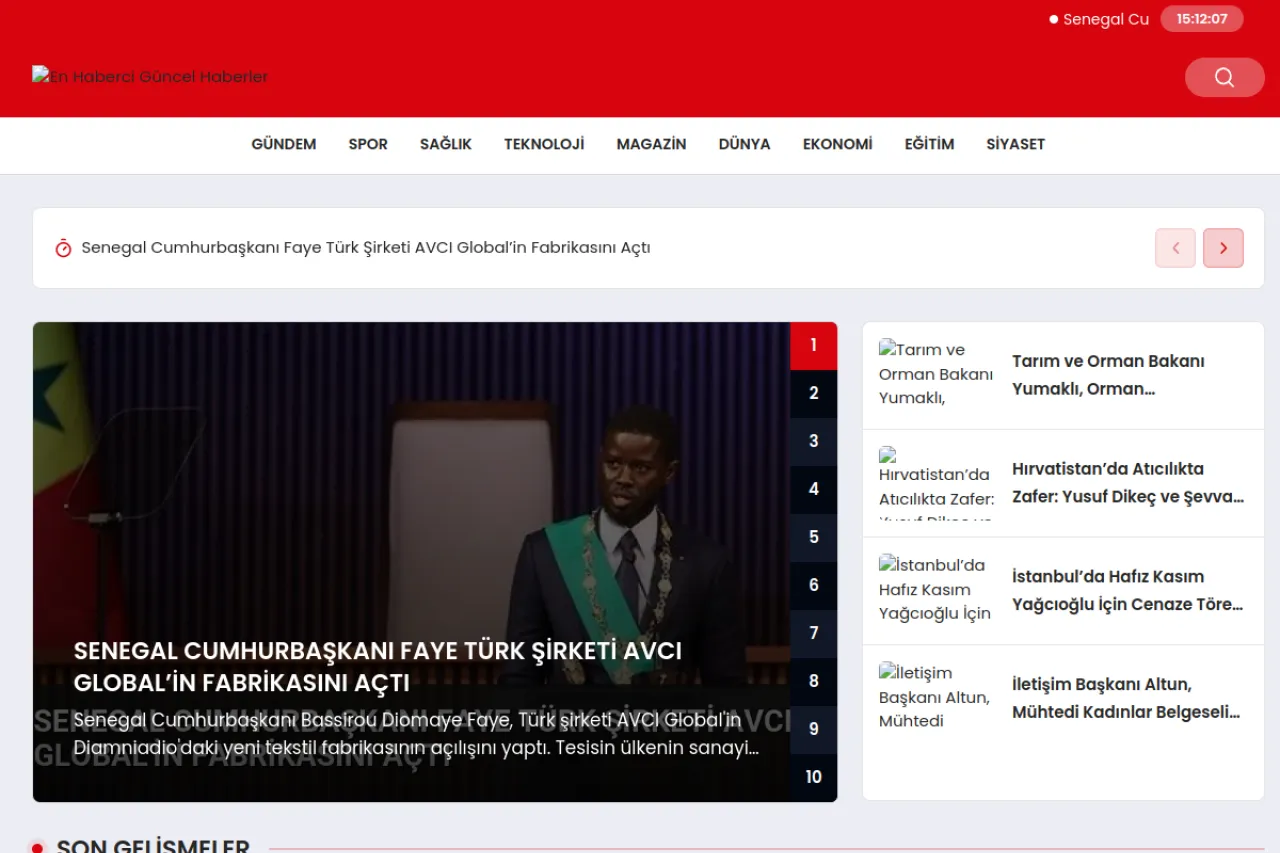Screen dimensions: 1280x853
Task: Open Eğitim menu section
Action: [x=929, y=144]
